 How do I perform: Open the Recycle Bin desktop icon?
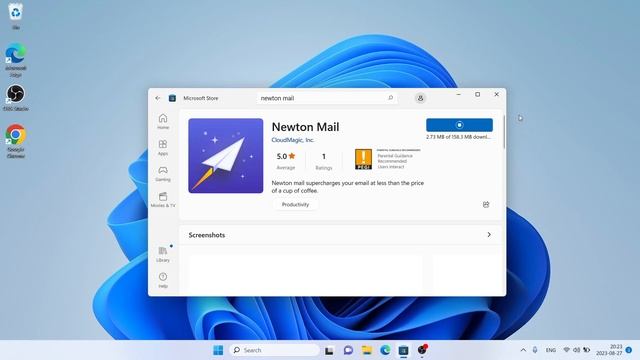16,16
